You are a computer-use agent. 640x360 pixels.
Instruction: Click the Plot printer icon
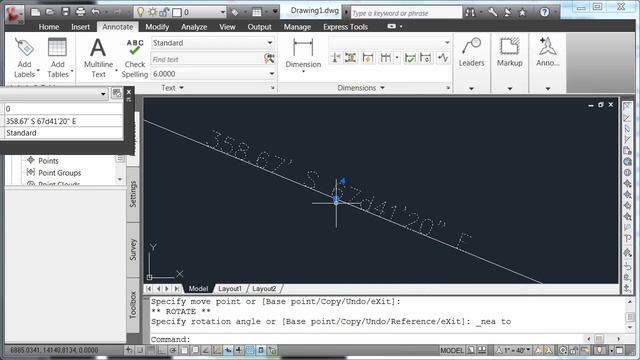pyautogui.click(x=80, y=12)
